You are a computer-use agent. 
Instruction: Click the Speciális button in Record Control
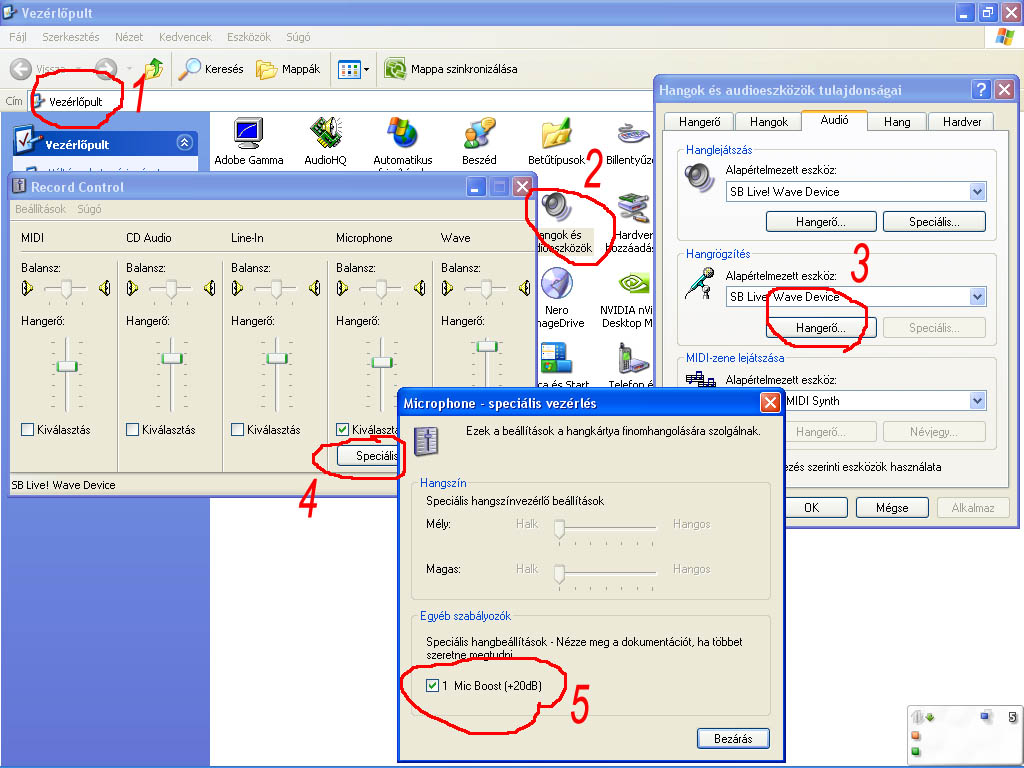point(370,455)
